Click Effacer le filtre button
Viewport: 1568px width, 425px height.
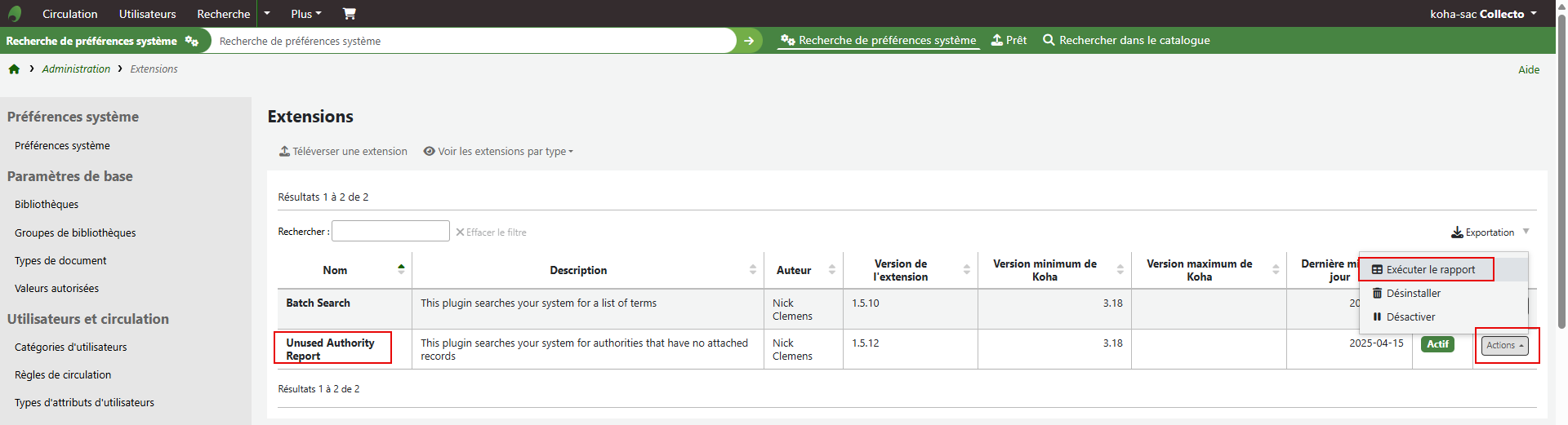click(x=491, y=232)
